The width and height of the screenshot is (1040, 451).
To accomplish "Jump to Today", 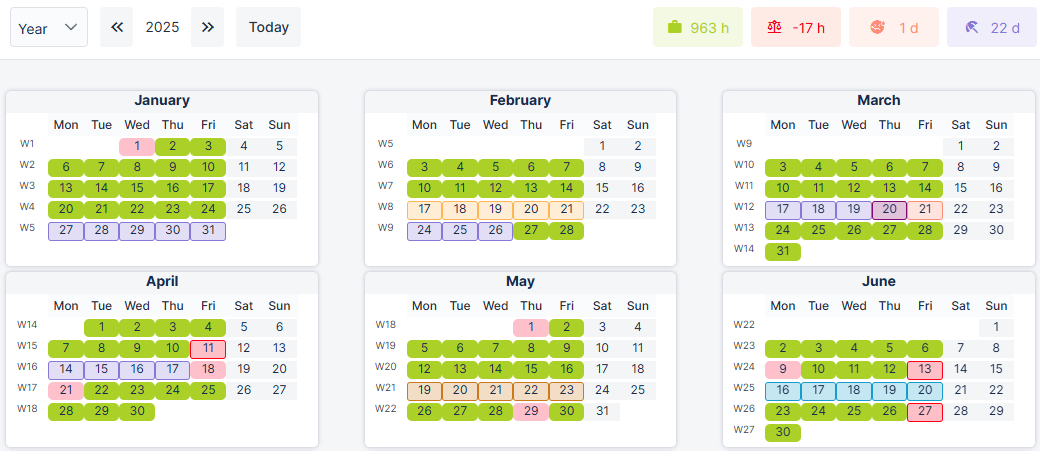I will pyautogui.click(x=268, y=27).
